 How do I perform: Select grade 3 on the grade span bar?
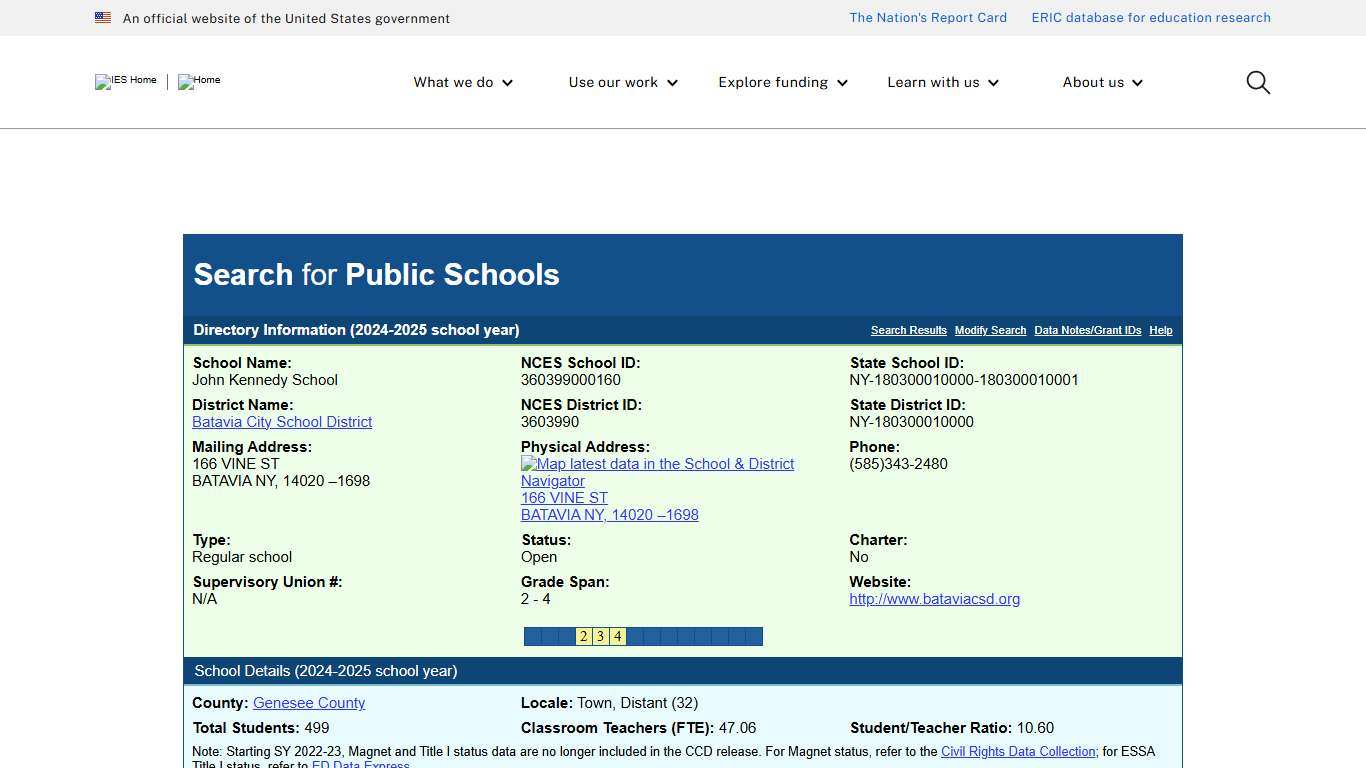[600, 636]
